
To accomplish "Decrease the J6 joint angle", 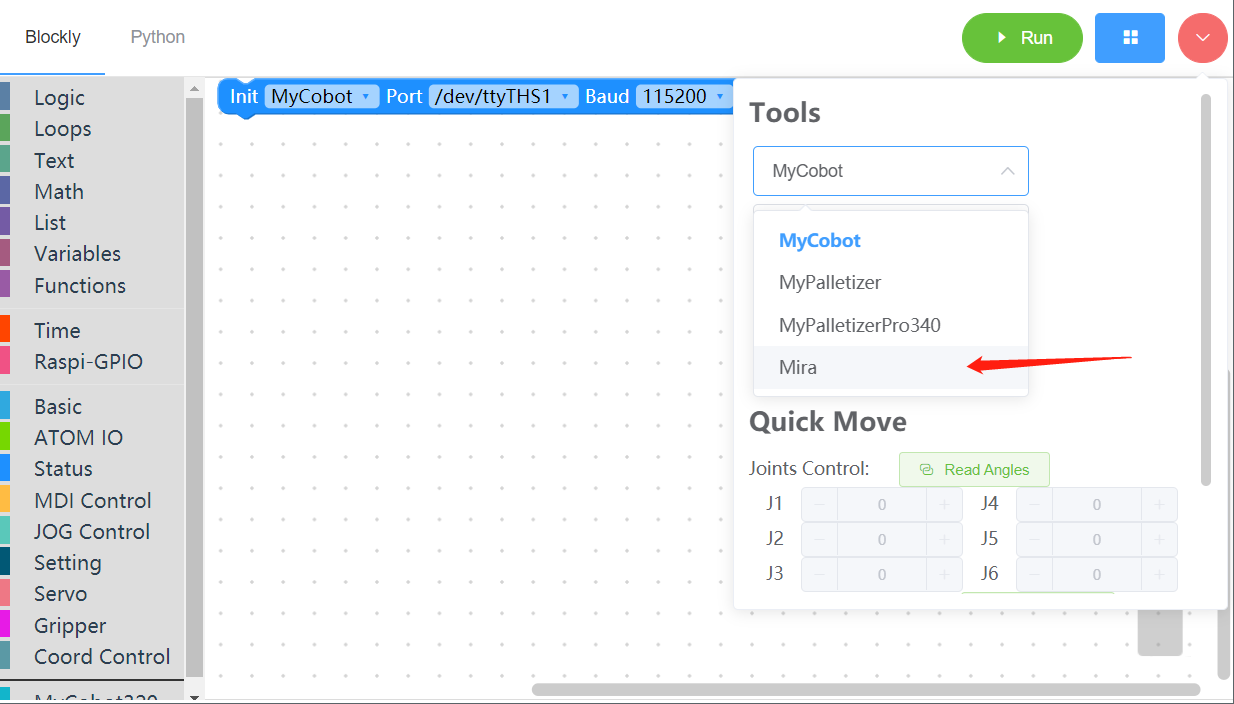I will (1034, 574).
